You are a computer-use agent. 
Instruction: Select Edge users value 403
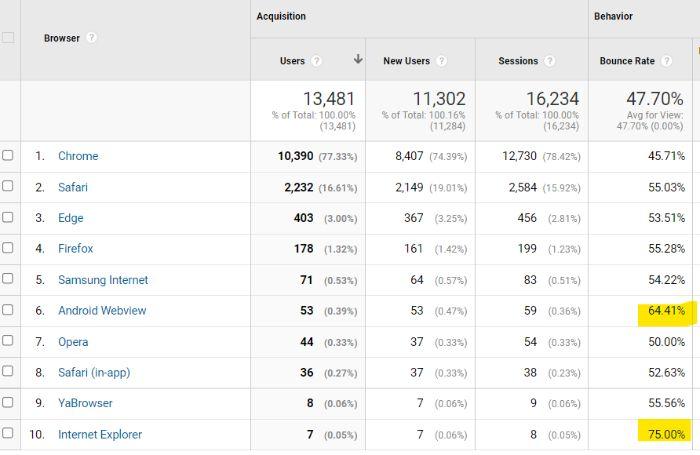[x=304, y=218]
